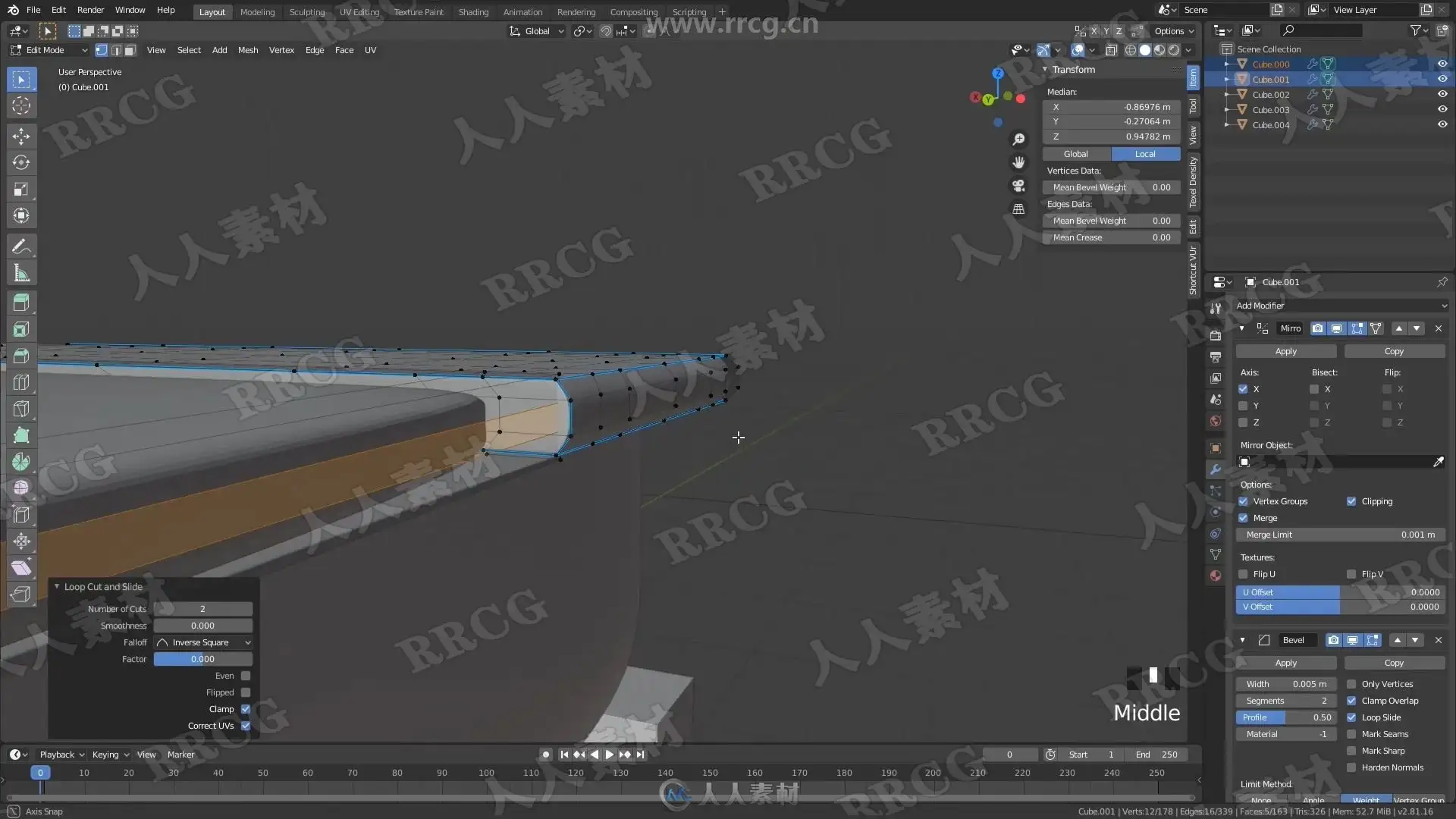Select the Rotate tool

(x=21, y=163)
